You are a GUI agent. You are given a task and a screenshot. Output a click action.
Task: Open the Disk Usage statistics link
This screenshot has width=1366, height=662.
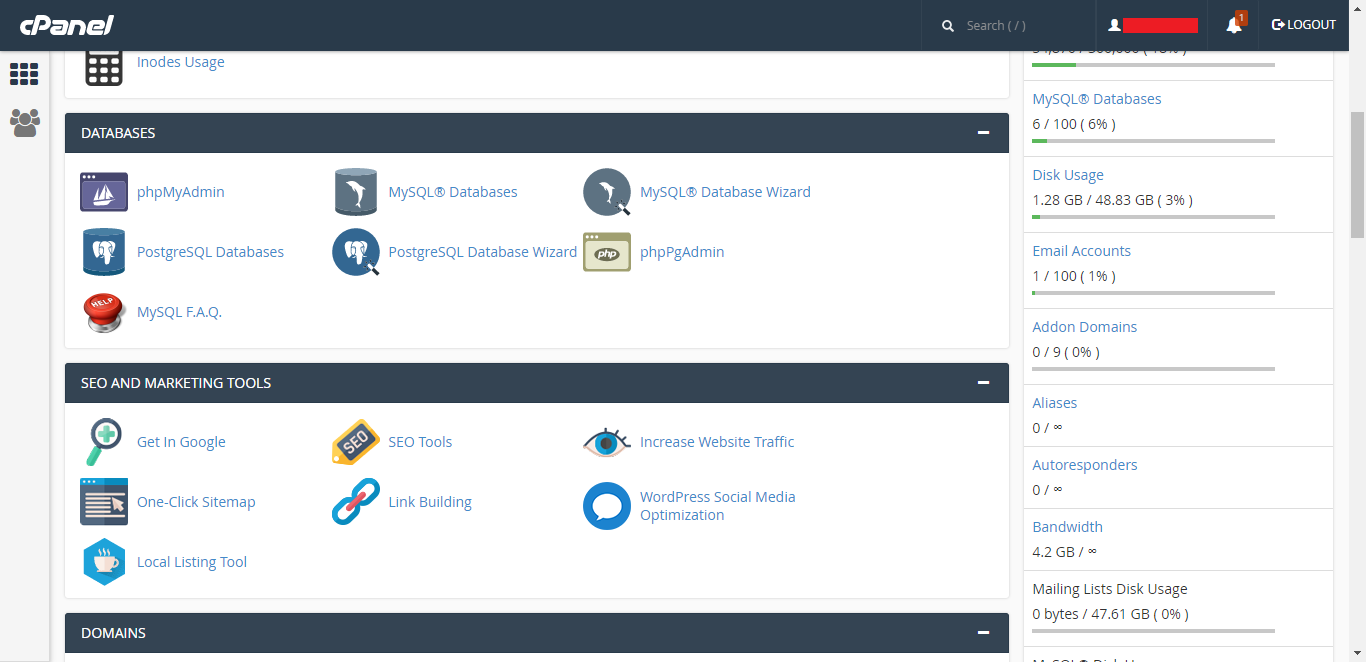1067,175
